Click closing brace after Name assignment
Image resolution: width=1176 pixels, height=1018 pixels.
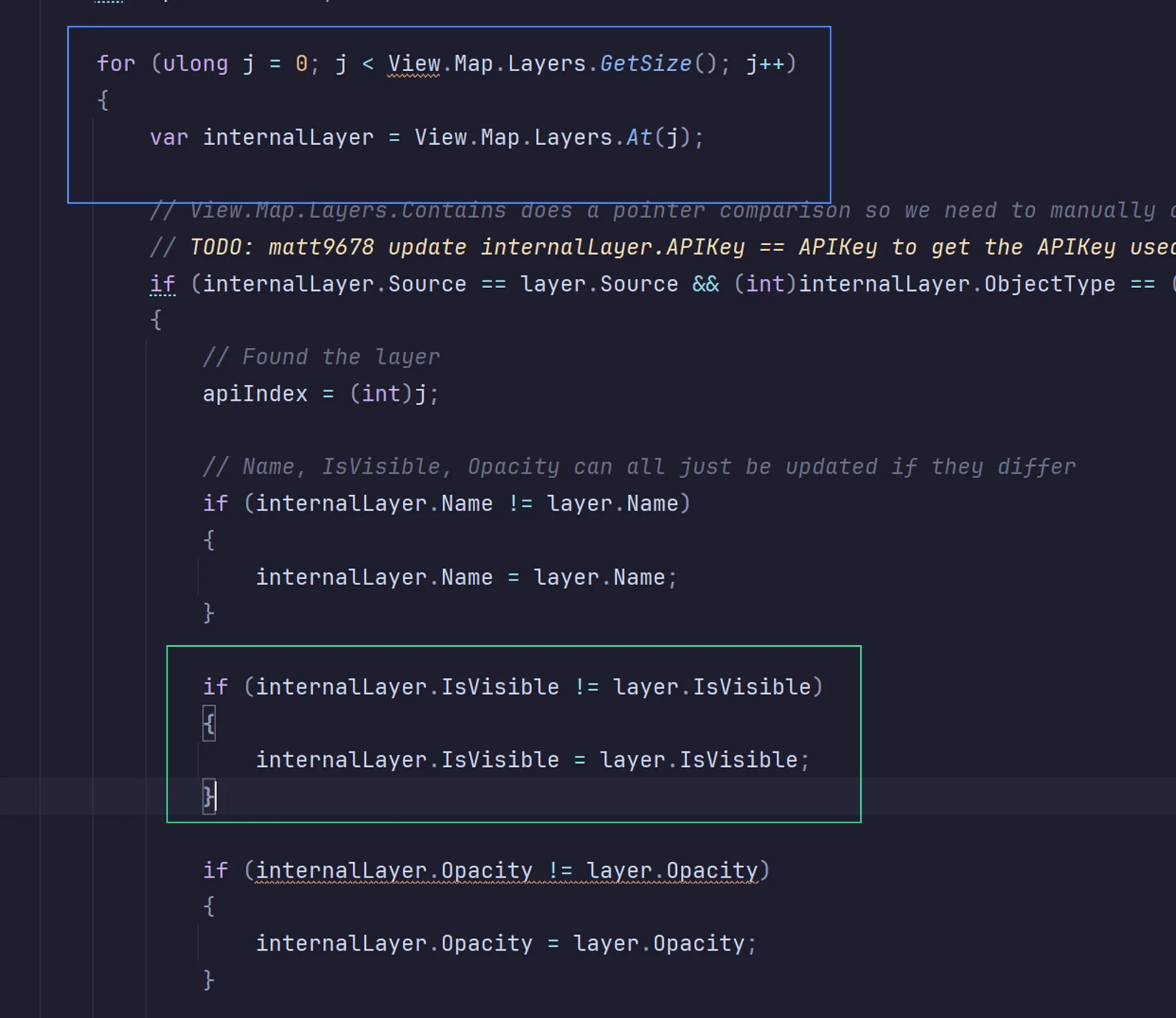[x=209, y=613]
